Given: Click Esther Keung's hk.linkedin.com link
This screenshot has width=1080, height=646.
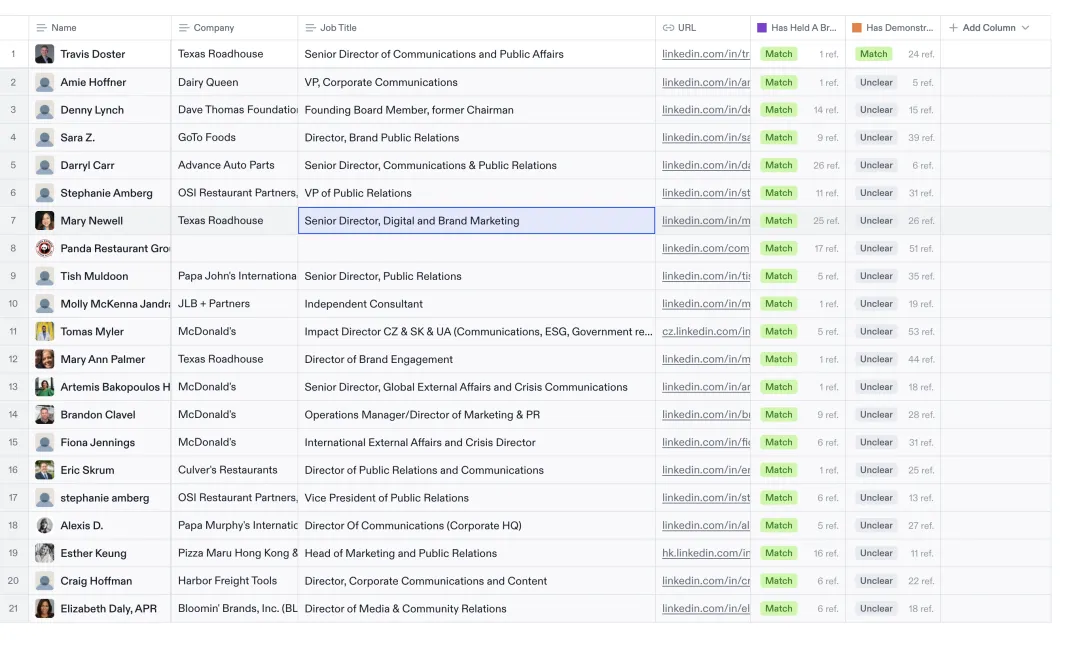Looking at the screenshot, I should (x=705, y=553).
